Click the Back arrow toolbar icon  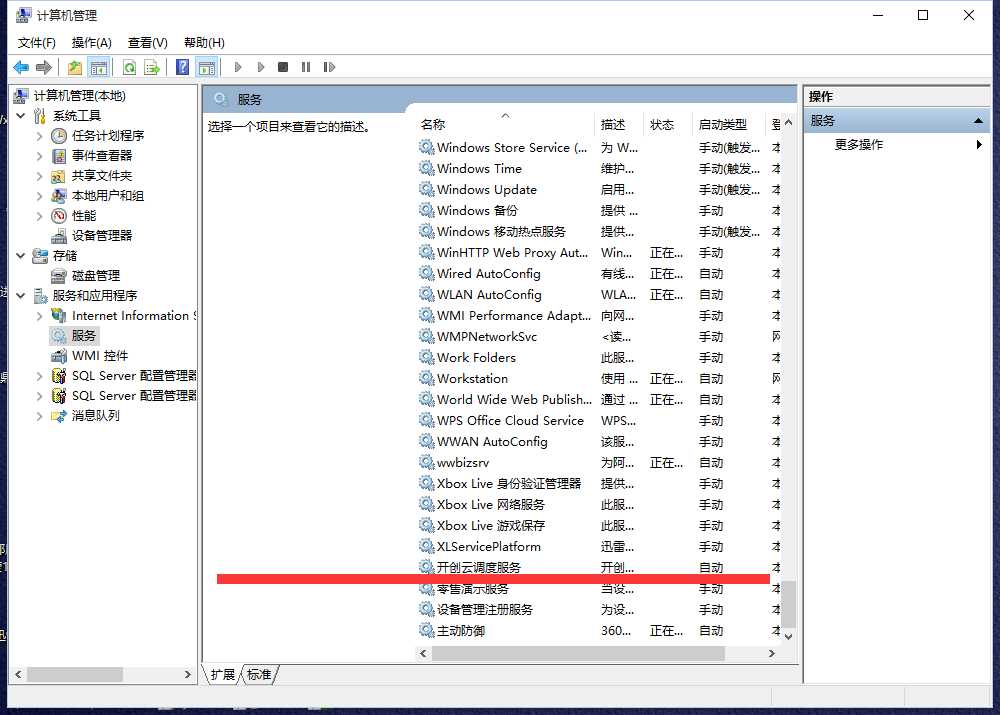coord(21,67)
